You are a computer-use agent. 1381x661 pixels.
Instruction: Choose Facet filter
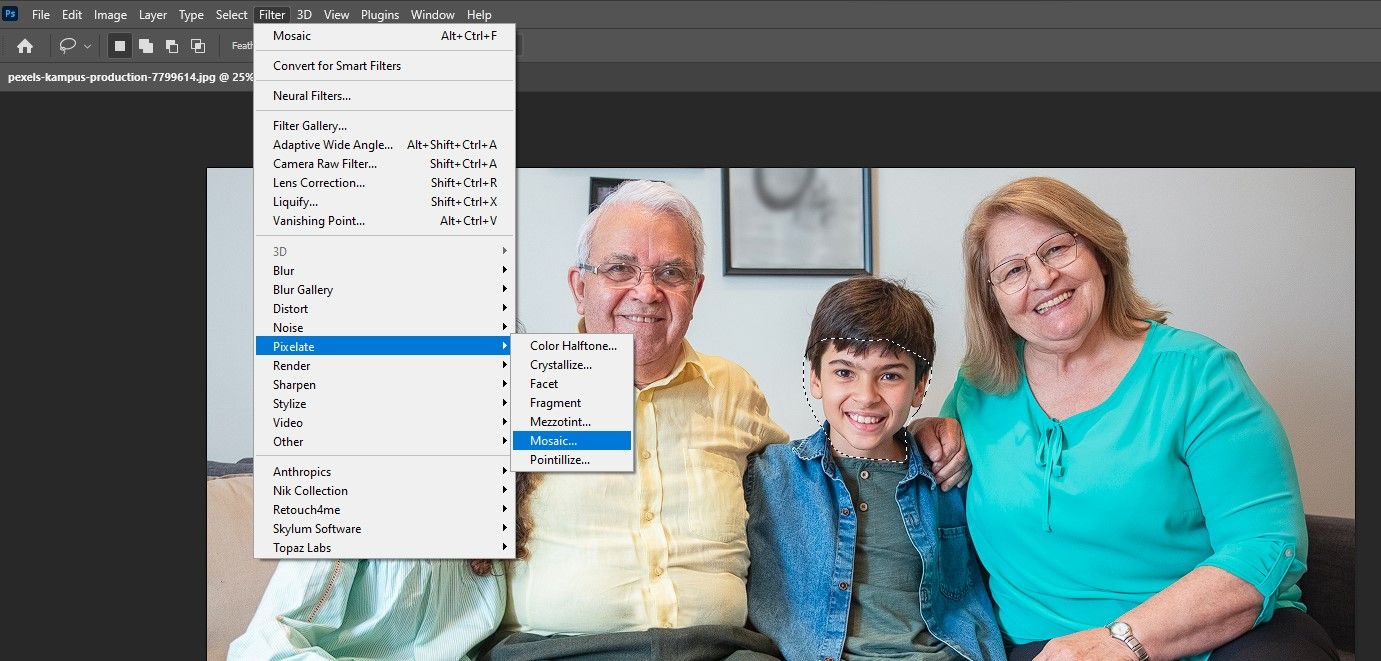[x=572, y=384]
